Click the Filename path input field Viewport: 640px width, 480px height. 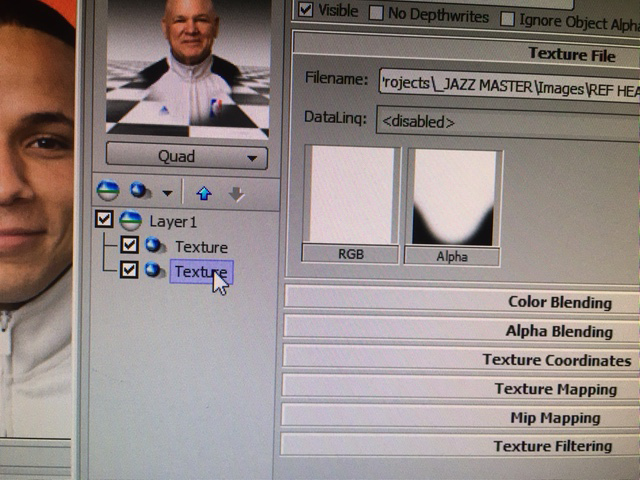coord(509,87)
